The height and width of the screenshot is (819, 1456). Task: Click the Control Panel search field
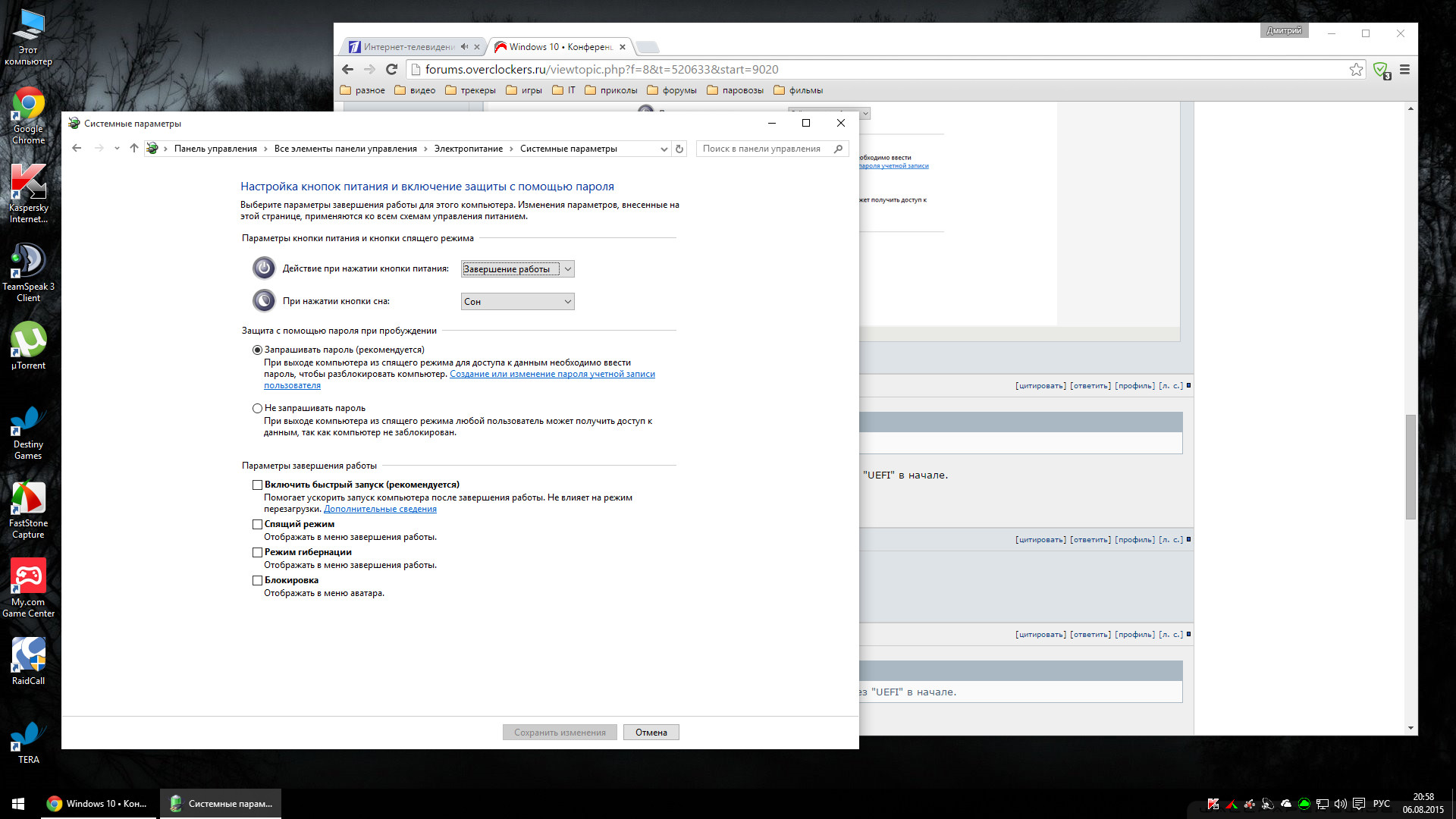762,149
